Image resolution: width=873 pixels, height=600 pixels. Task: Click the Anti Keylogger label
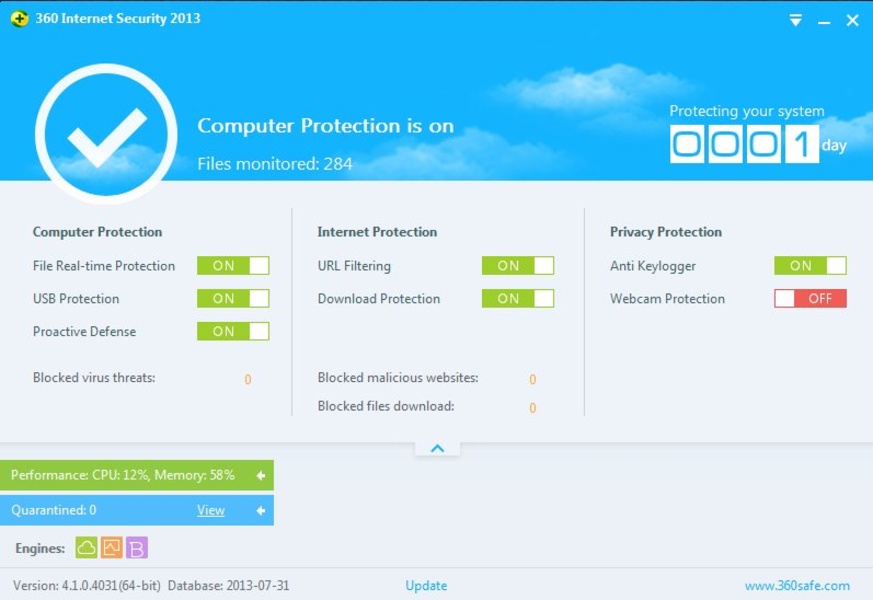[x=653, y=266]
